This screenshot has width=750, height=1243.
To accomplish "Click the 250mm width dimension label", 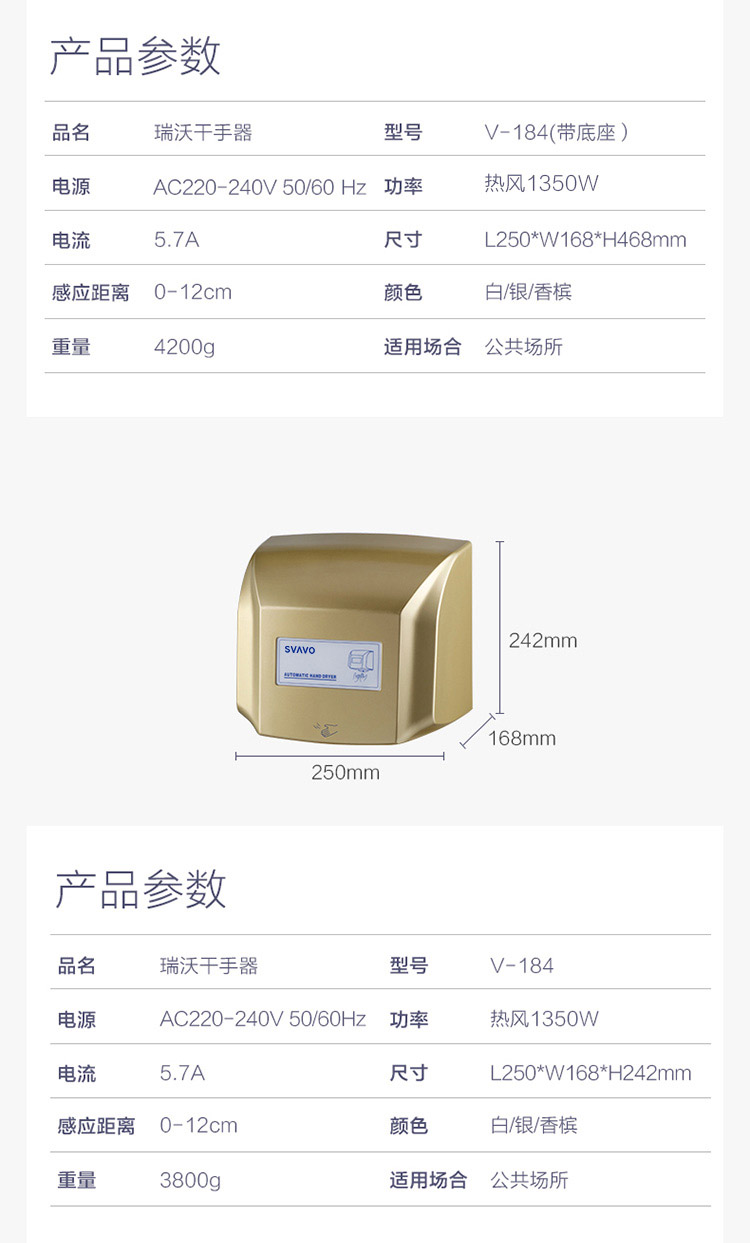I will pos(345,772).
